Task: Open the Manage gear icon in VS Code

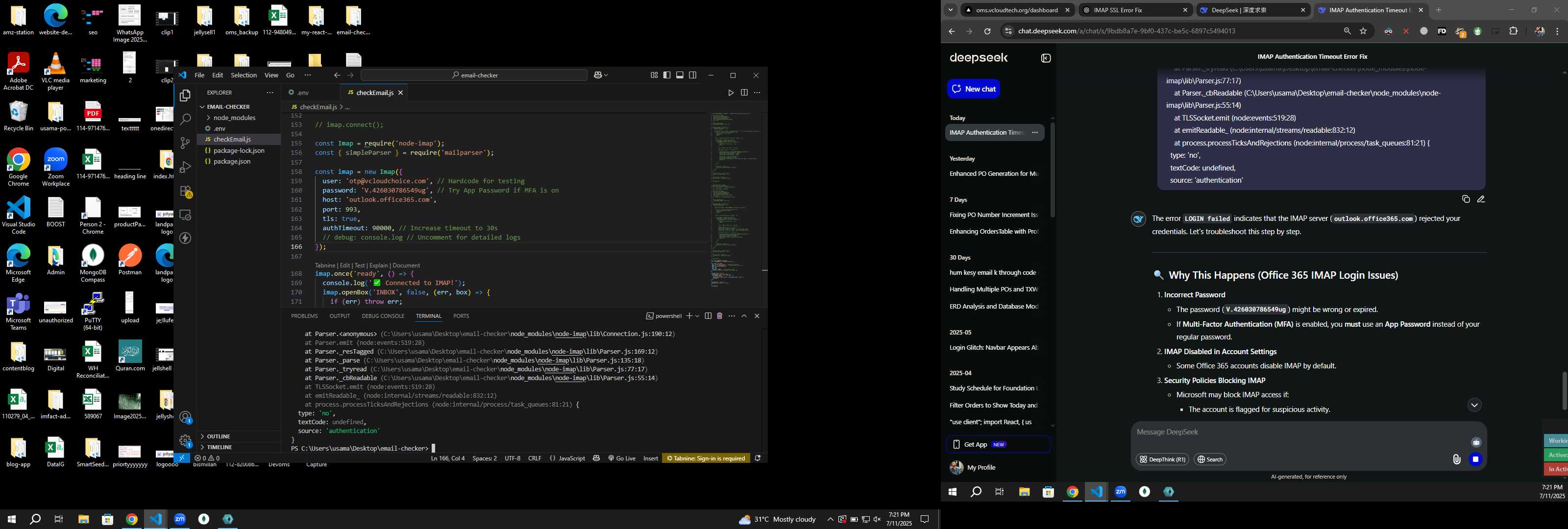Action: pos(185,441)
